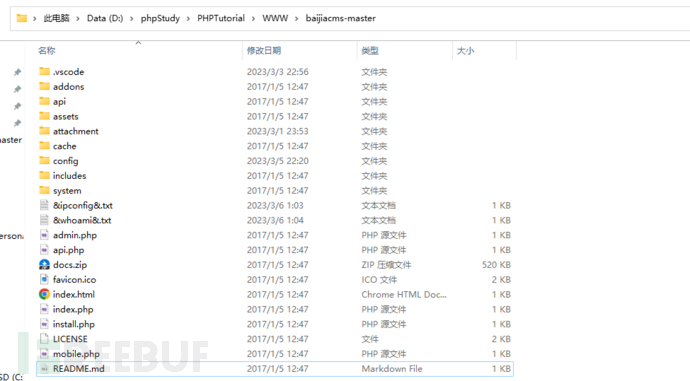
Task: Click the Chrome HTML Doc... type cell
Action: click(404, 294)
